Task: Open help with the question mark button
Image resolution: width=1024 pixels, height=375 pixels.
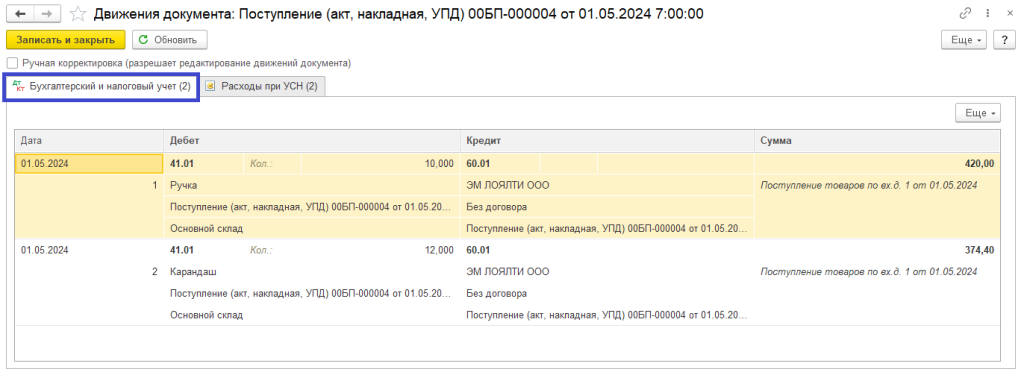Action: (x=1004, y=40)
